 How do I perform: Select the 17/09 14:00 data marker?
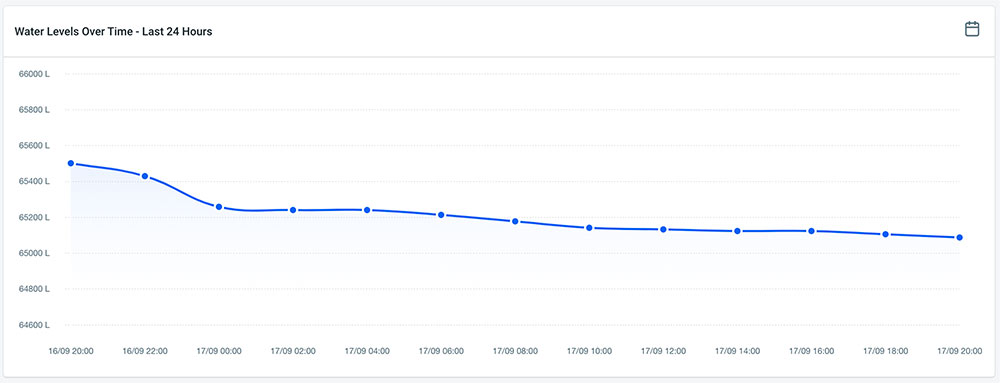pos(737,231)
